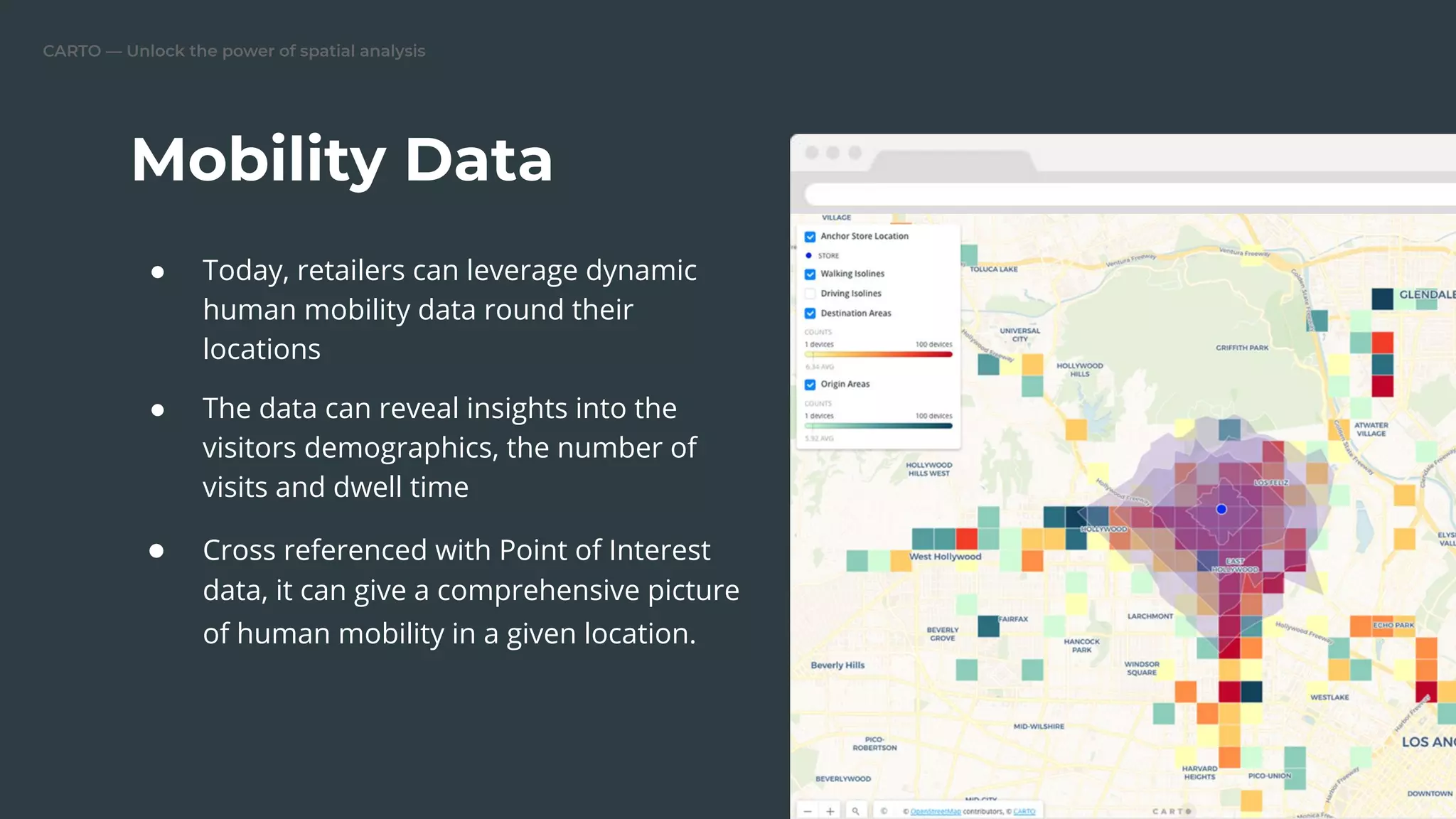Click the Mobility Data slide title

[342, 160]
